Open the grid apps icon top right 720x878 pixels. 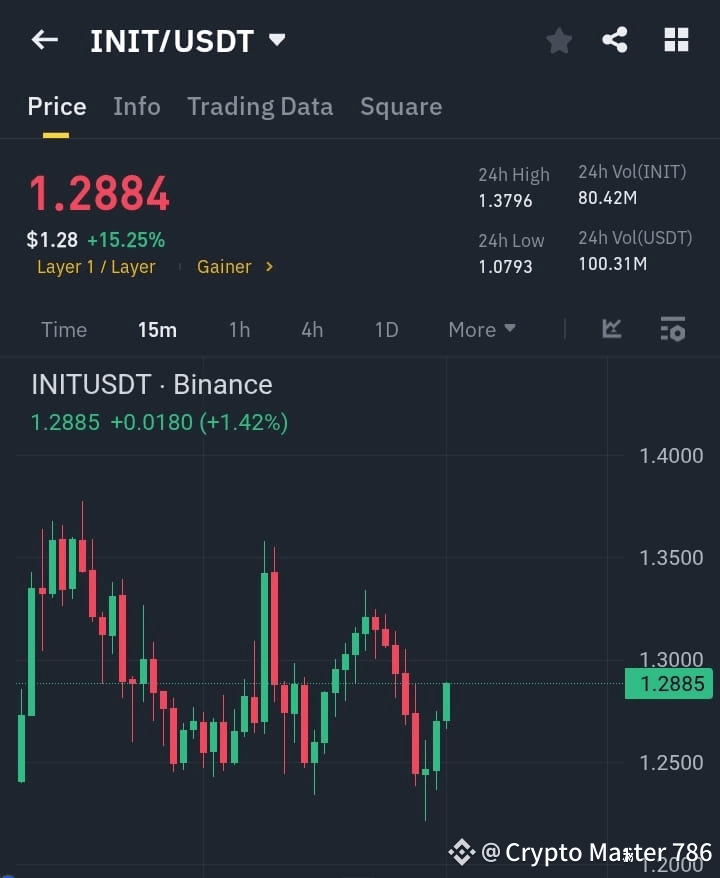676,40
